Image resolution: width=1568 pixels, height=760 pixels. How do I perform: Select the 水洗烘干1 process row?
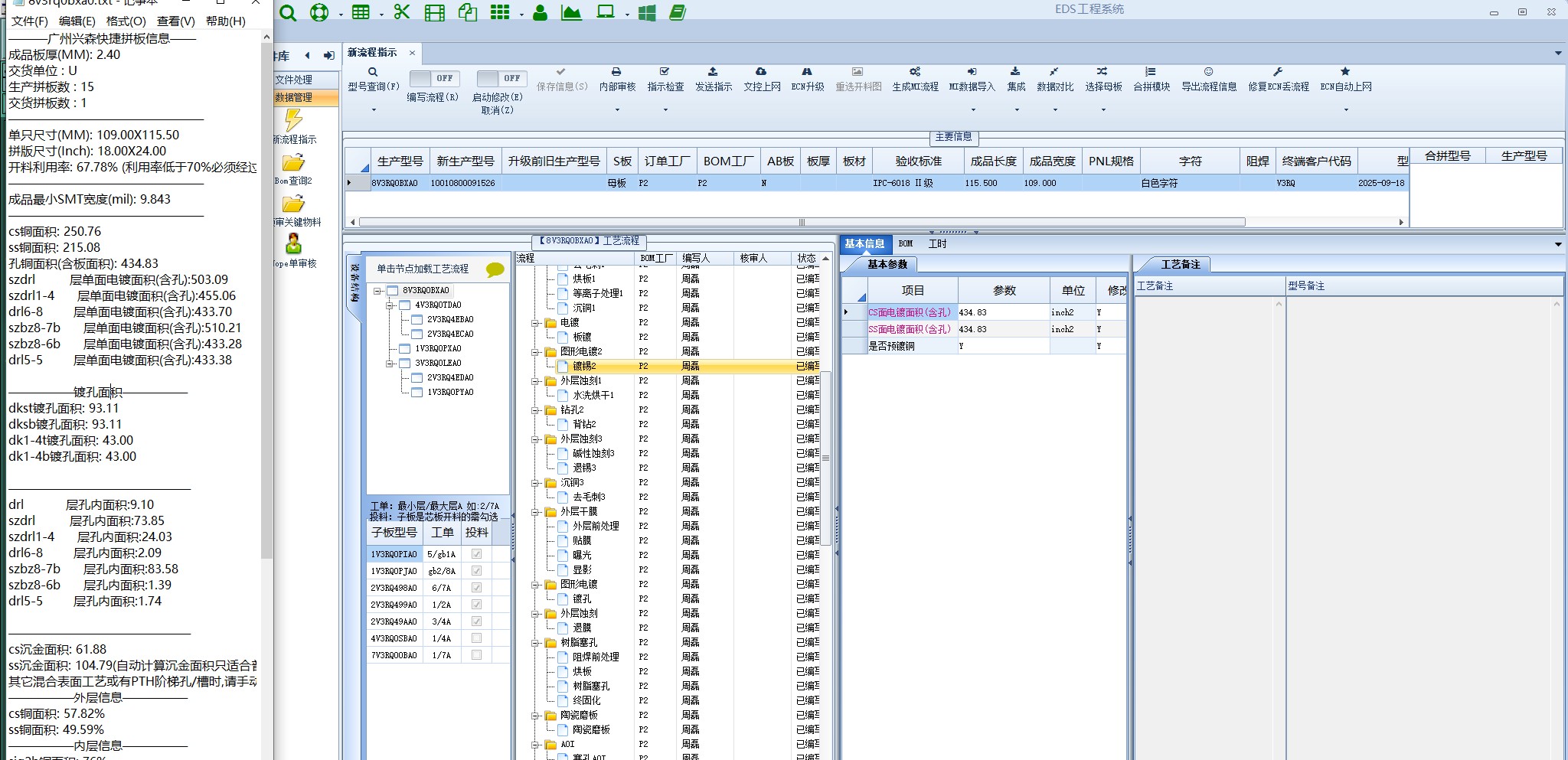tap(593, 395)
